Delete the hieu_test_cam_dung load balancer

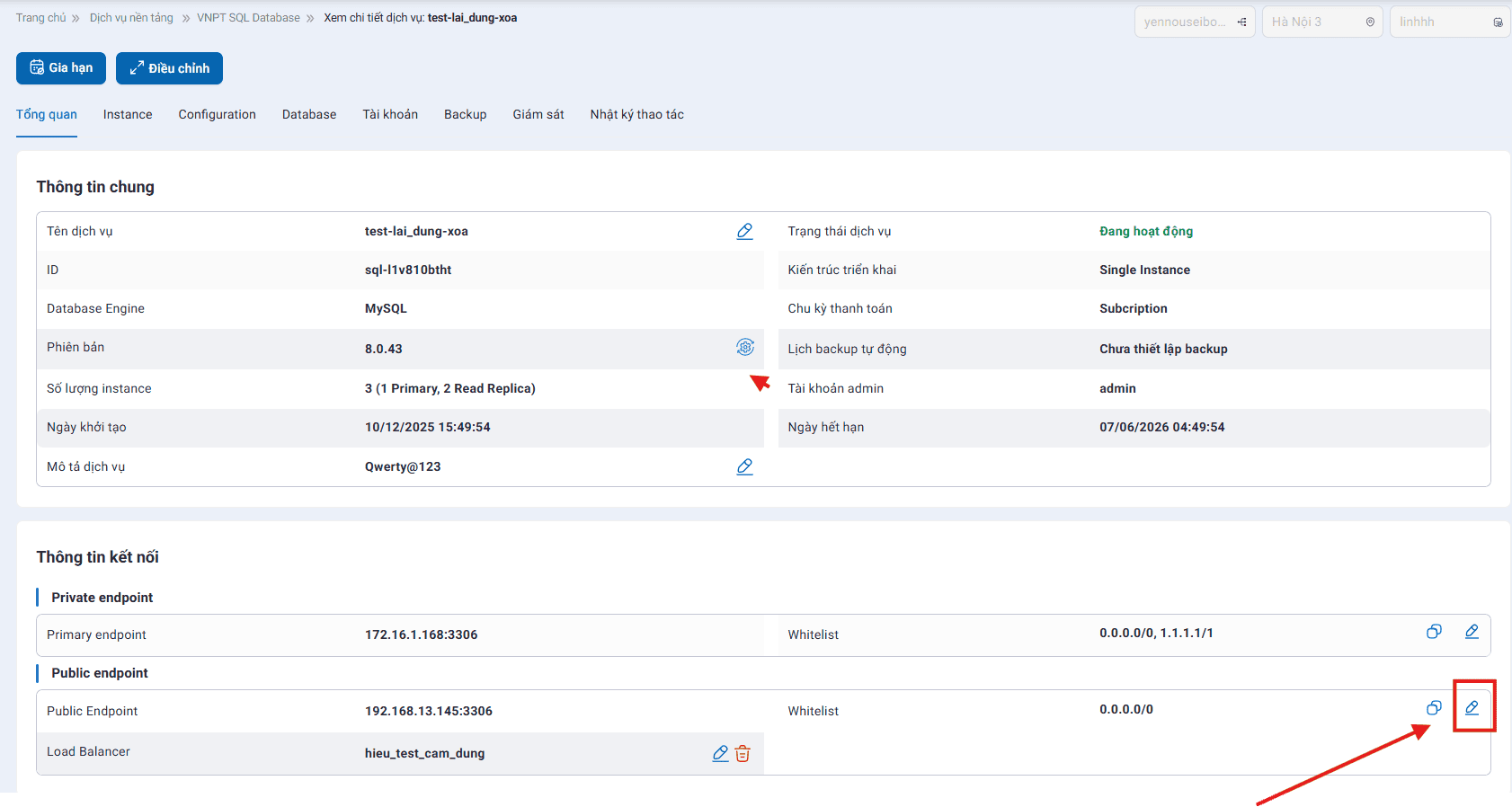pyautogui.click(x=743, y=753)
